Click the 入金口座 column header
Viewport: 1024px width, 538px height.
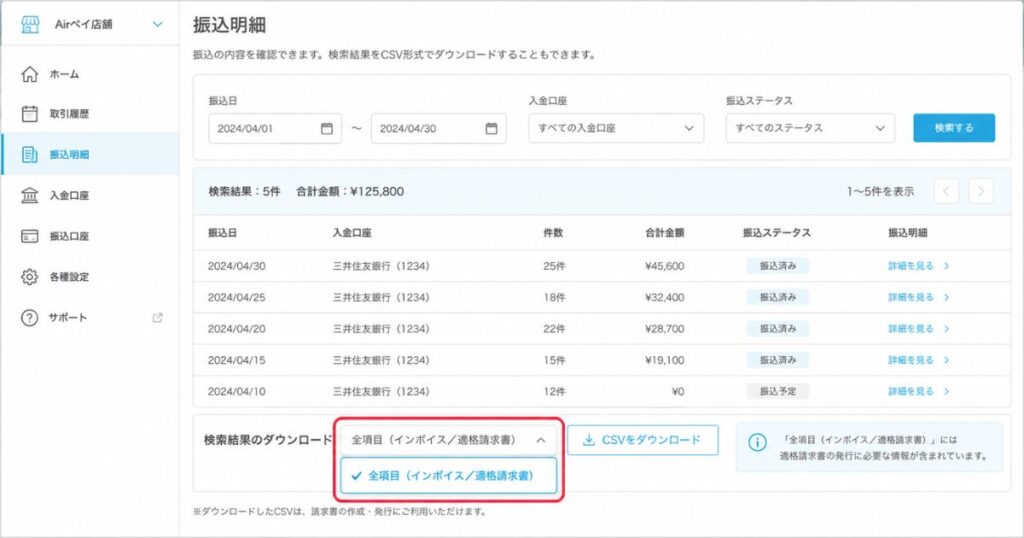351,232
